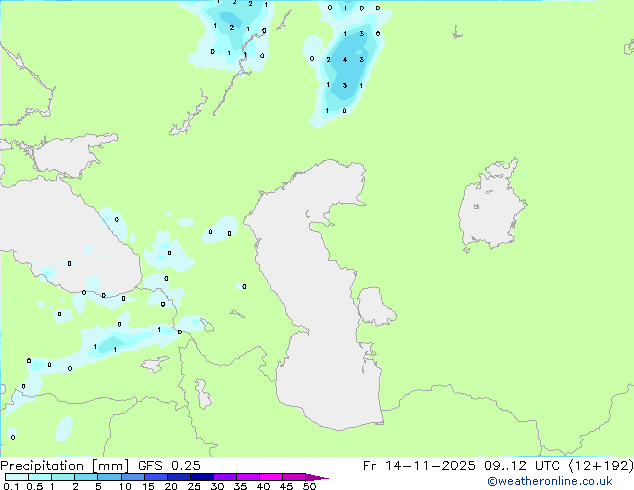The width and height of the screenshot is (634, 490).
Task: Select the 15–20 mm legend swatch
Action: (x=156, y=477)
